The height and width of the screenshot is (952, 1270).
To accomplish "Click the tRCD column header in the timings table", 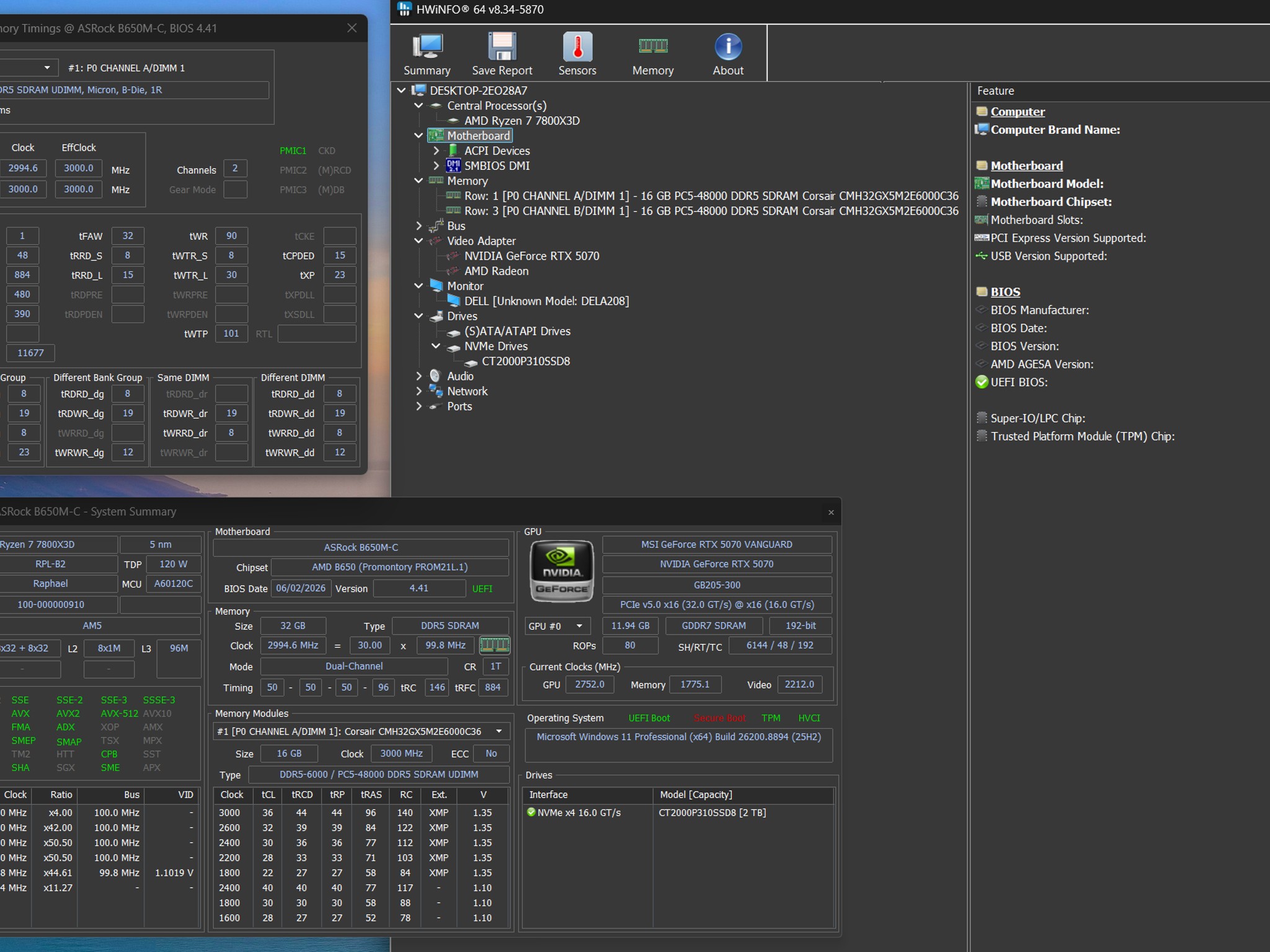I will coord(302,795).
